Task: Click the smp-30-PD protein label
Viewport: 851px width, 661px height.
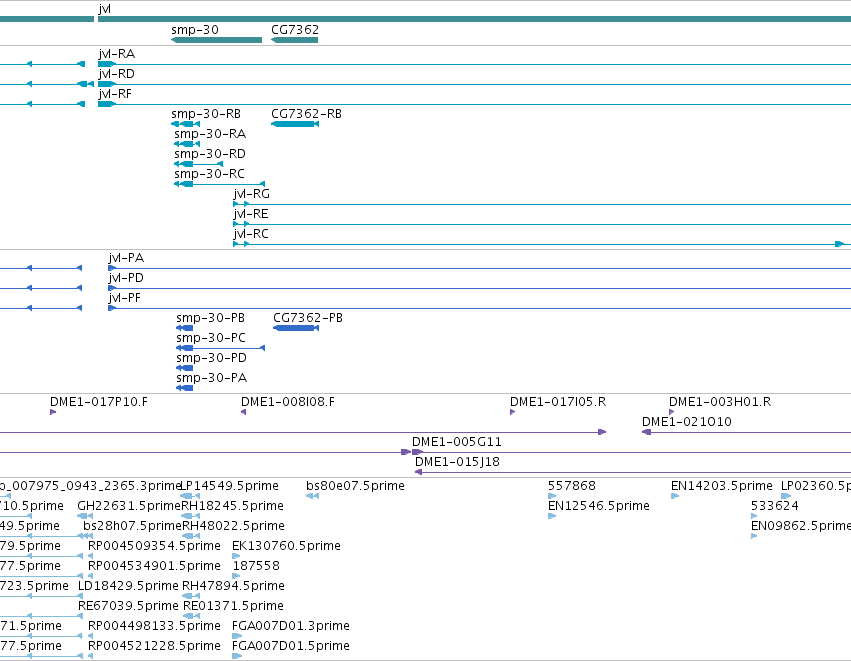Action: pyautogui.click(x=212, y=358)
